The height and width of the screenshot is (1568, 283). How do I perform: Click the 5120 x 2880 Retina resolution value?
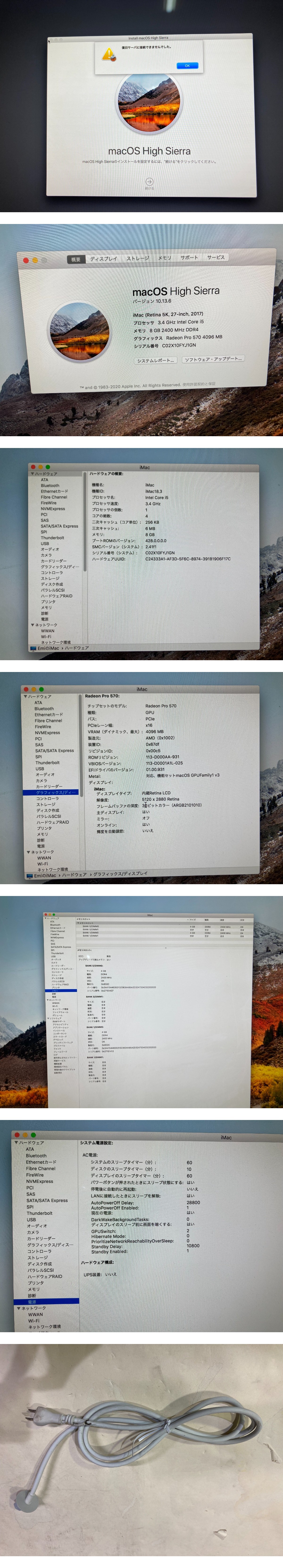pos(161,800)
